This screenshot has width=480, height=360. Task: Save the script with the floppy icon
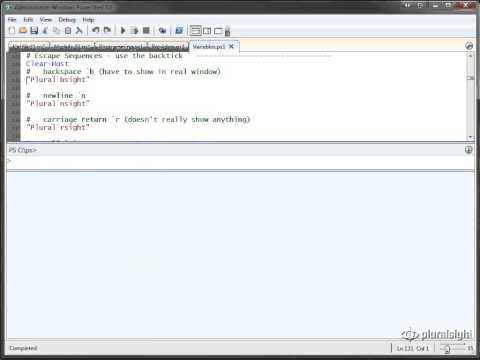click(34, 31)
